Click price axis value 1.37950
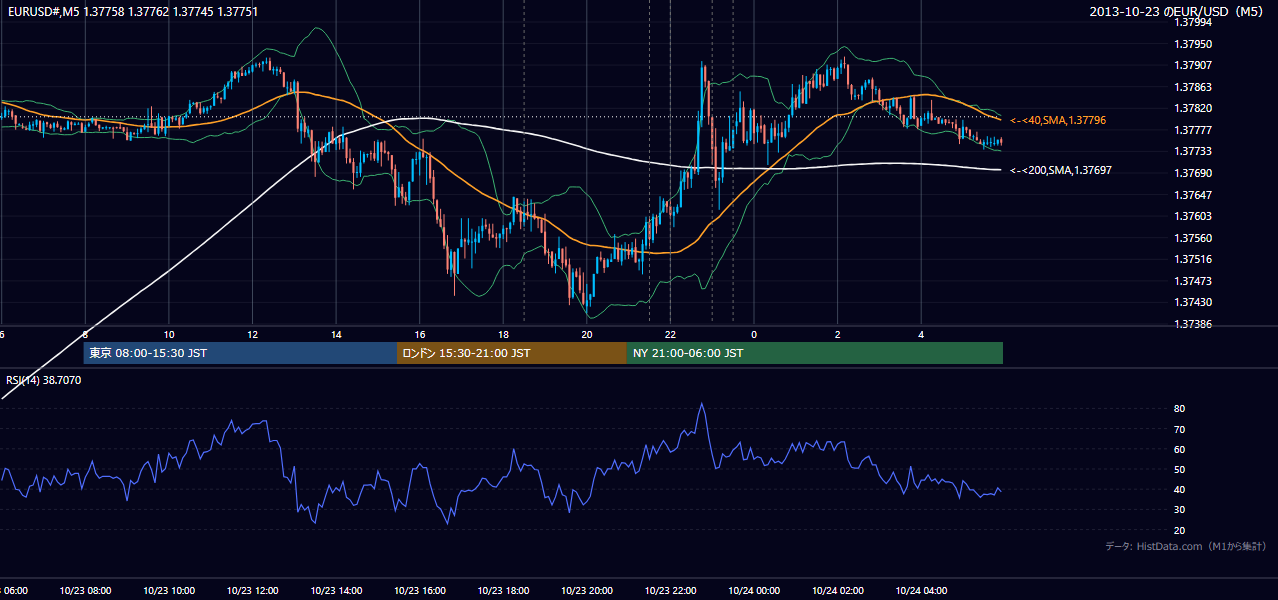 (1193, 44)
